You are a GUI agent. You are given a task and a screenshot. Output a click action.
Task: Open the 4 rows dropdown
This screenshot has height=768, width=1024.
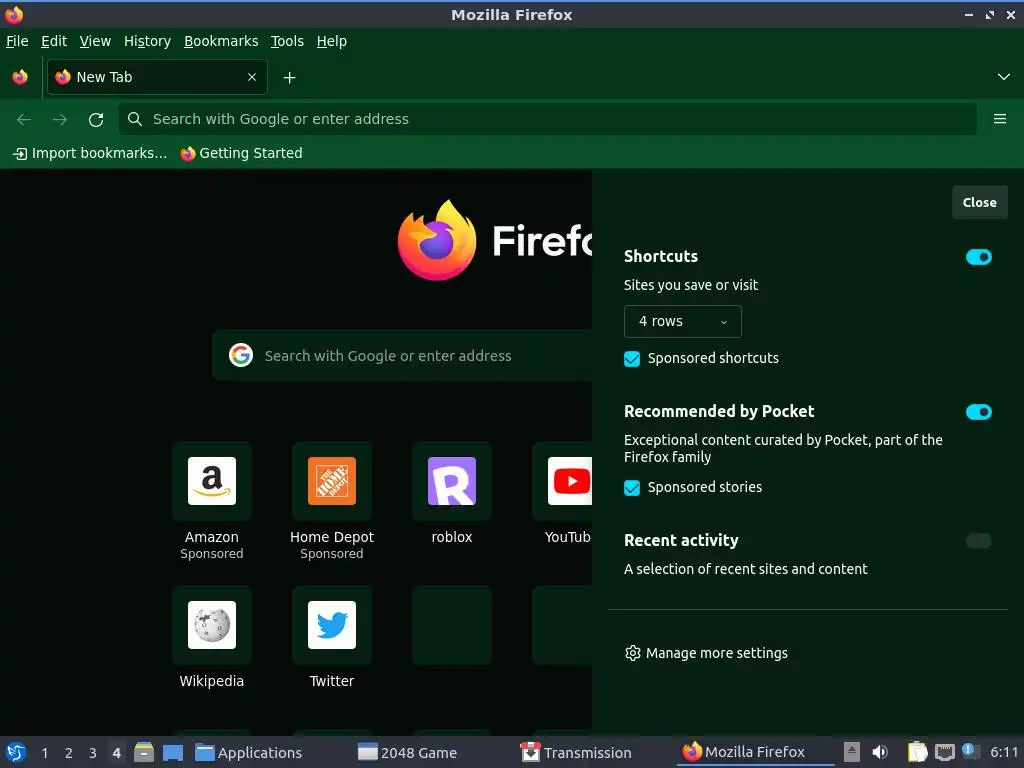682,321
